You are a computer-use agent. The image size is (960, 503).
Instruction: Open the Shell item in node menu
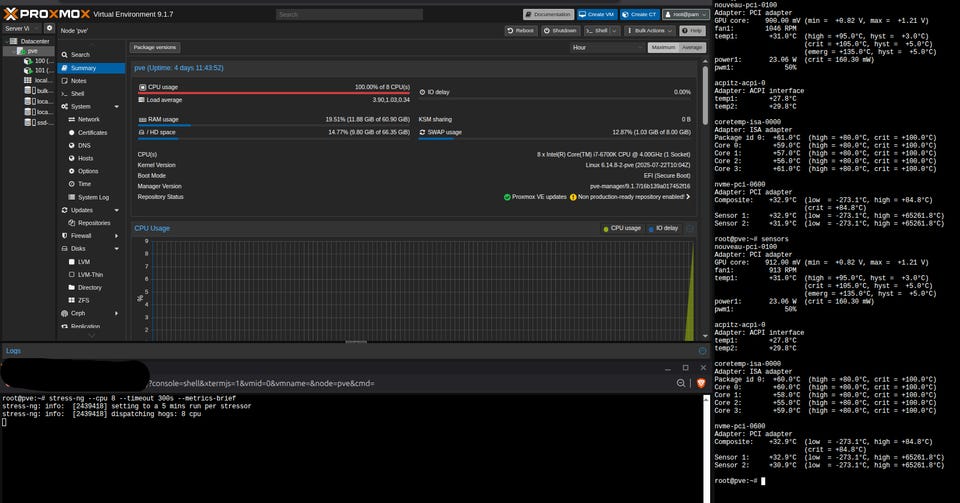77,93
